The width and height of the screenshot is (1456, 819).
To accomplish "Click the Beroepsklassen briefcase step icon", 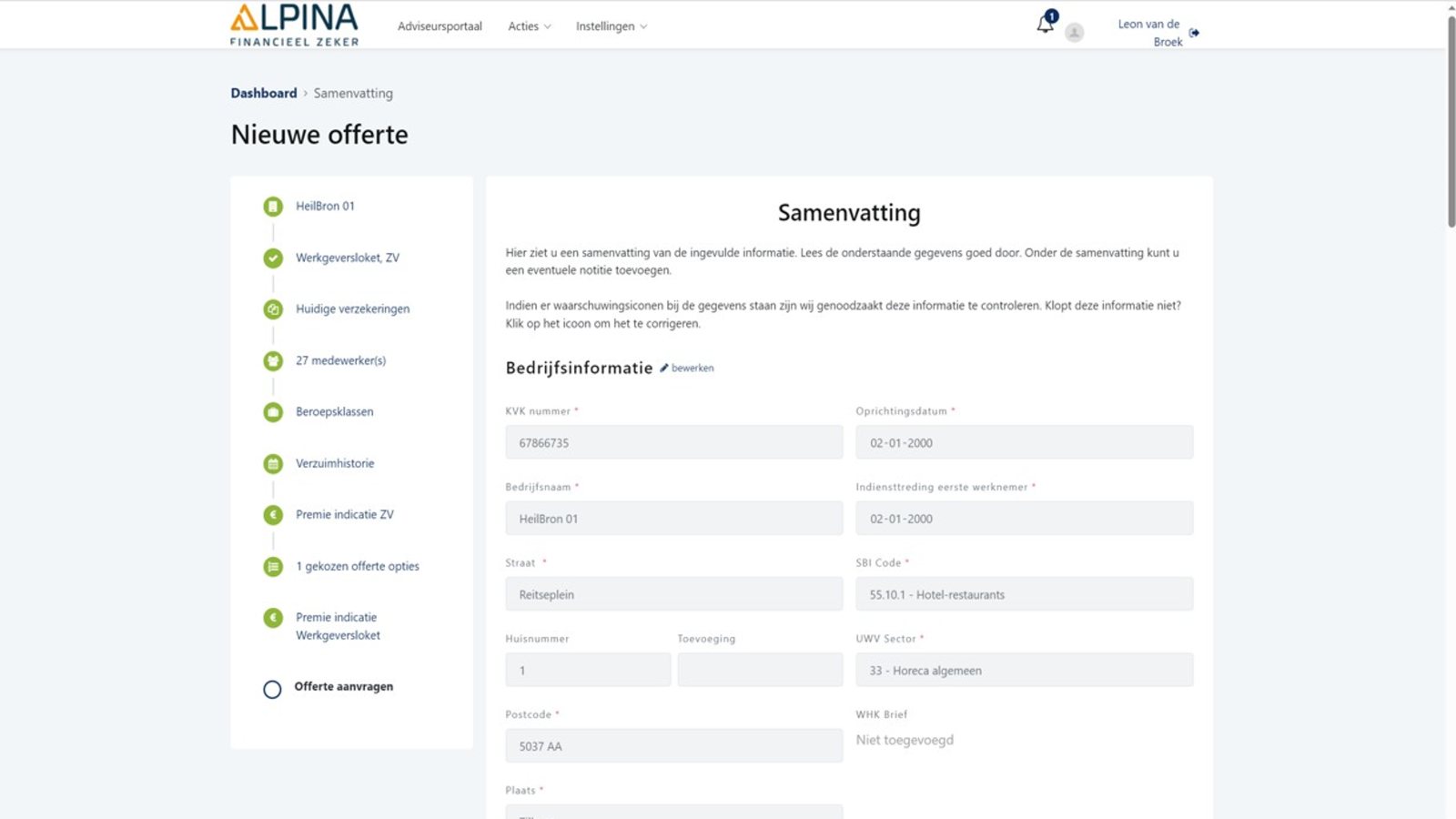I will (x=273, y=412).
